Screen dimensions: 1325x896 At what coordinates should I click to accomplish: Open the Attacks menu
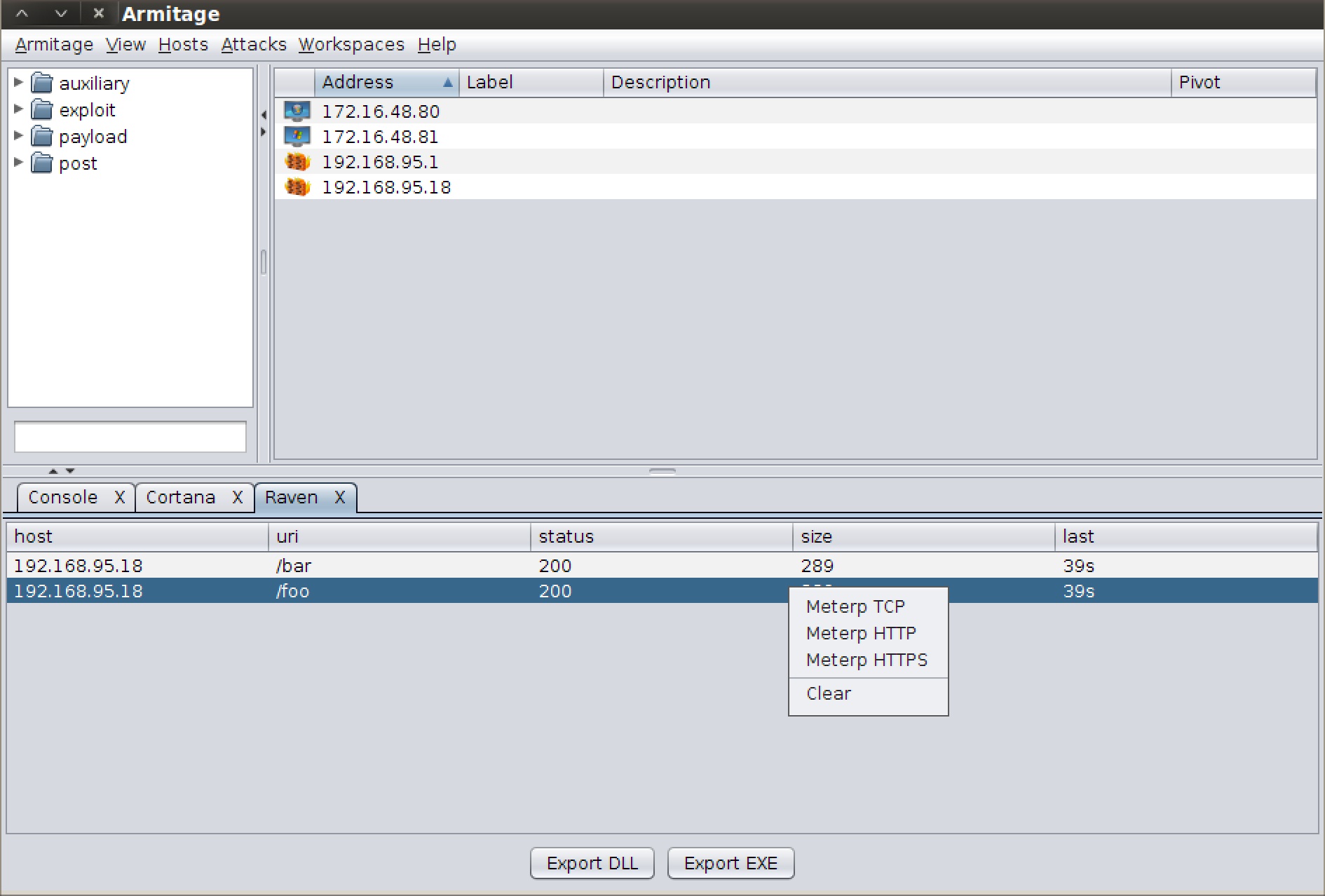(x=253, y=45)
